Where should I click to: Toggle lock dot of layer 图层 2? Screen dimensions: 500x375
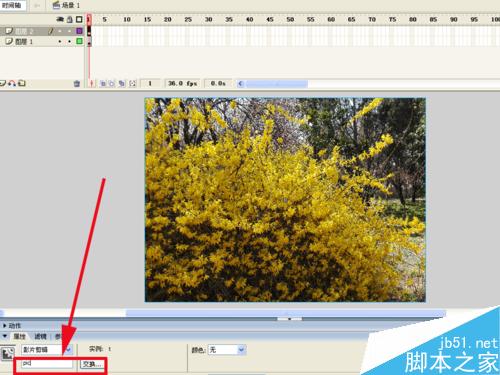[69, 31]
